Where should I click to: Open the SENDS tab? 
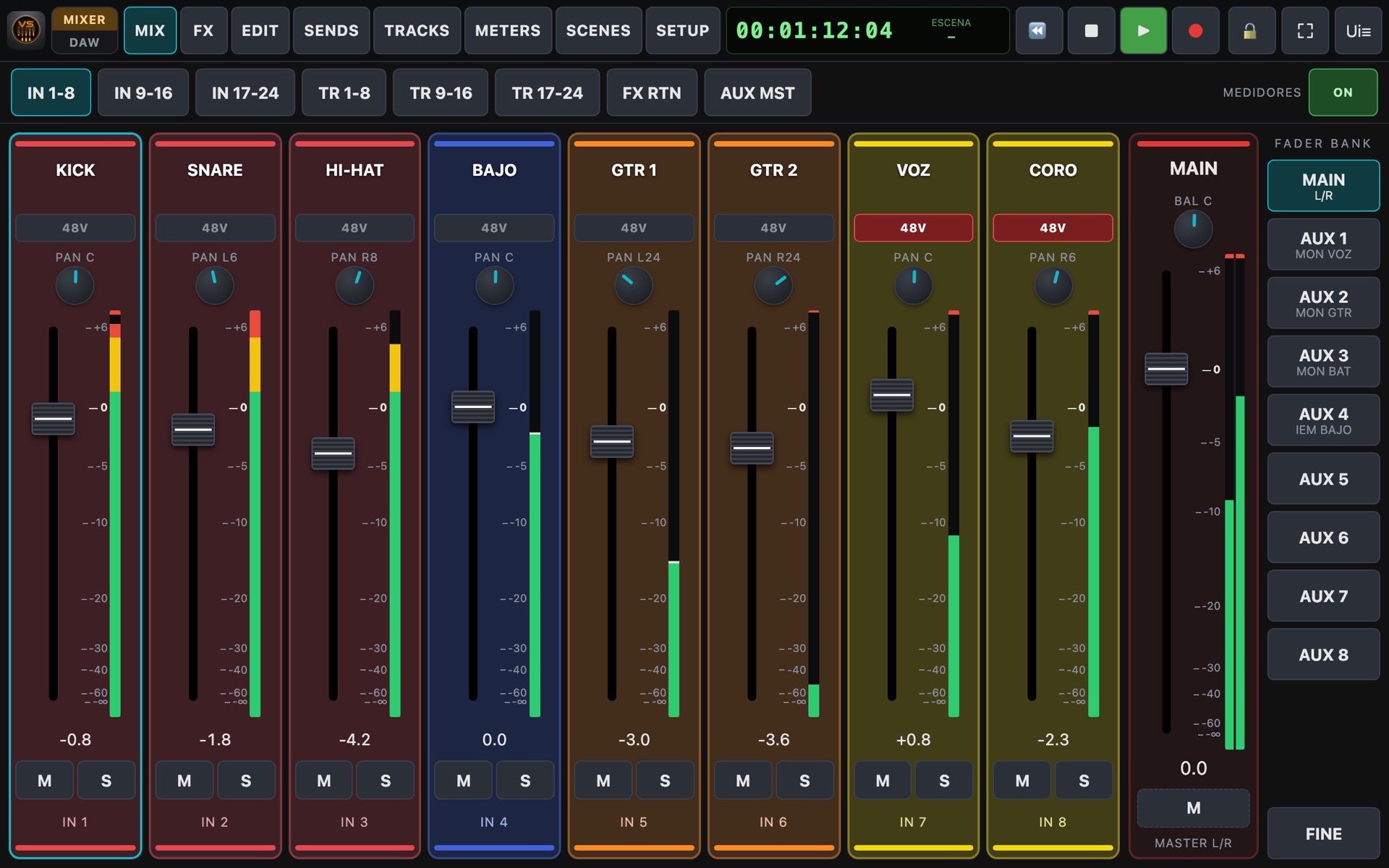click(x=331, y=30)
